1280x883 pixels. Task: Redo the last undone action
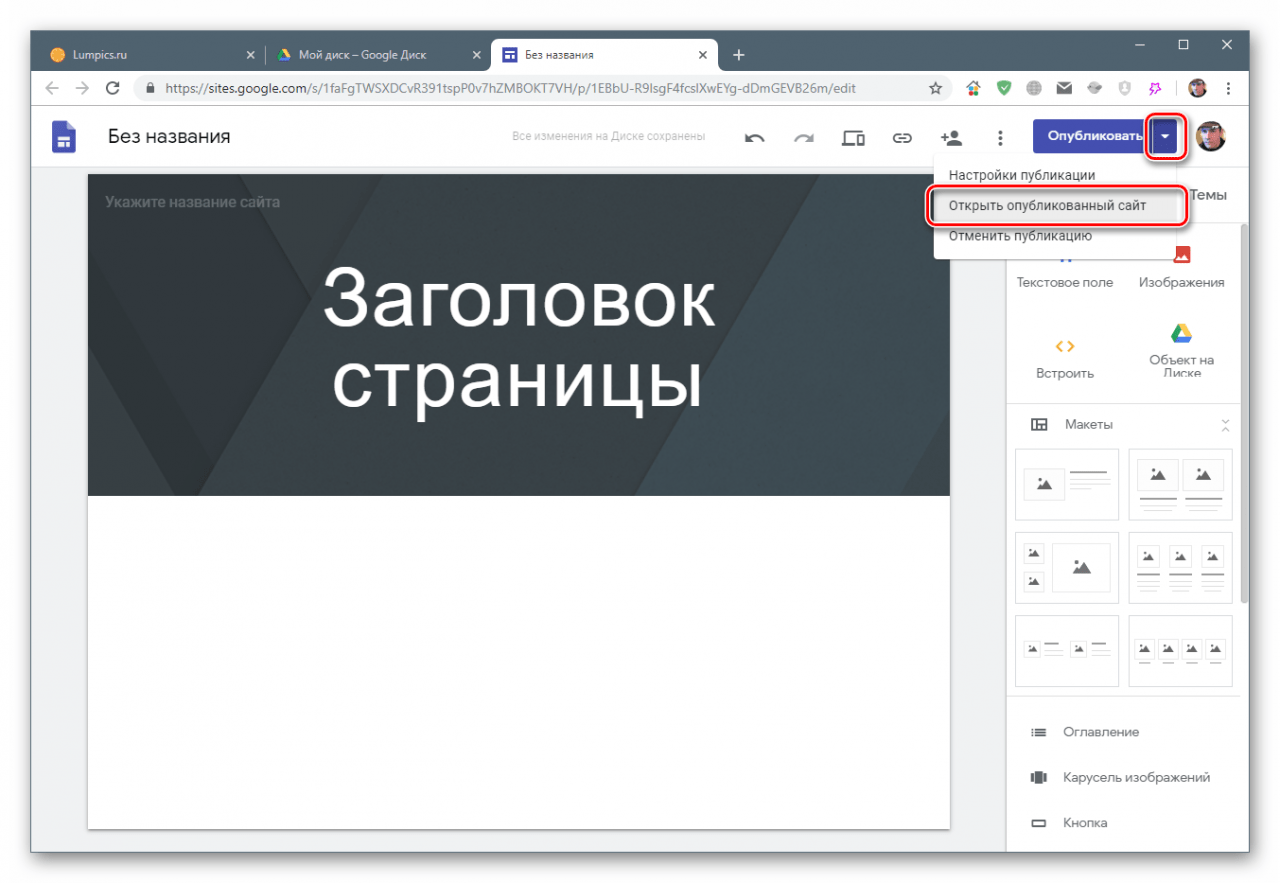click(x=804, y=138)
